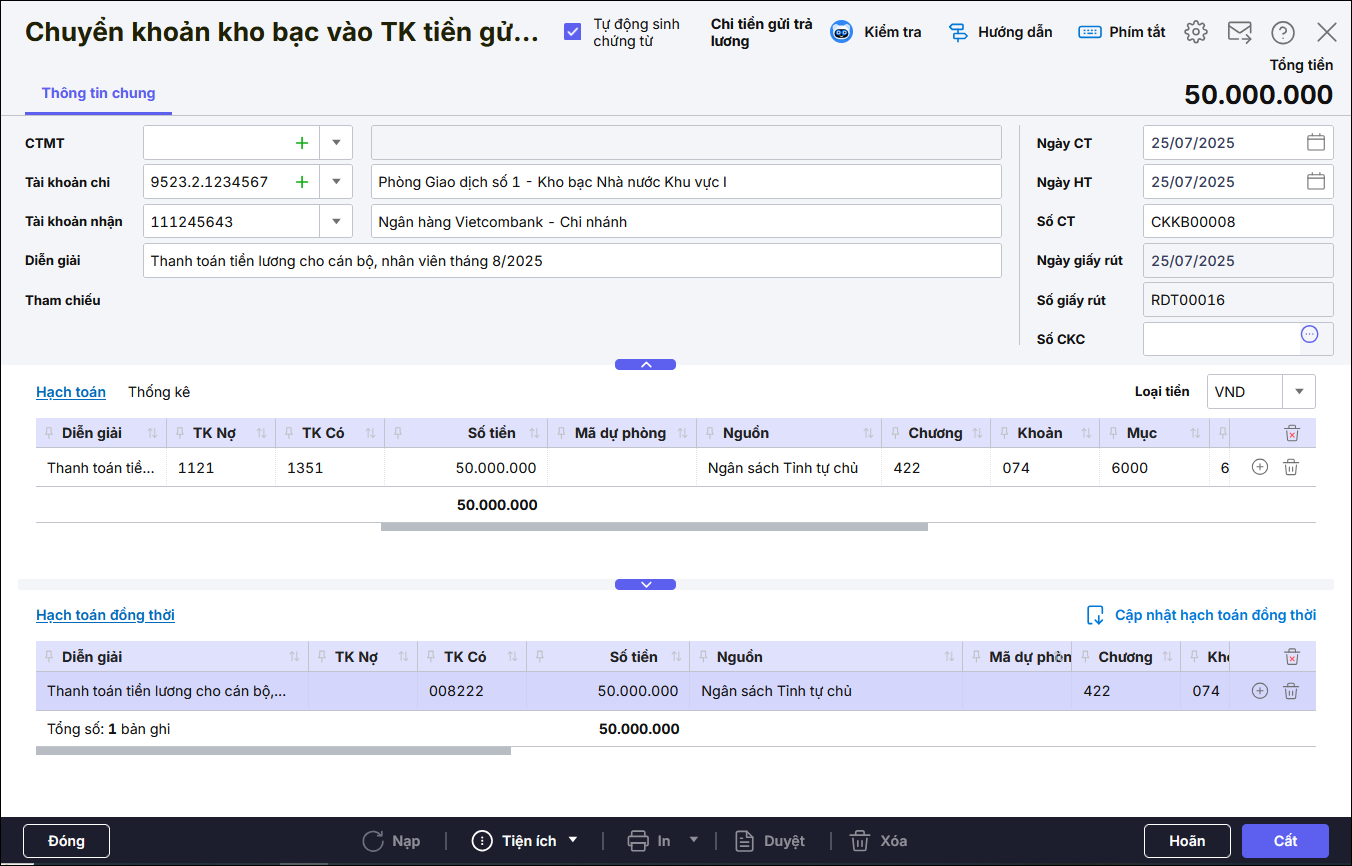Select the Thông tin chung tab
This screenshot has width=1352, height=866.
pyautogui.click(x=98, y=93)
